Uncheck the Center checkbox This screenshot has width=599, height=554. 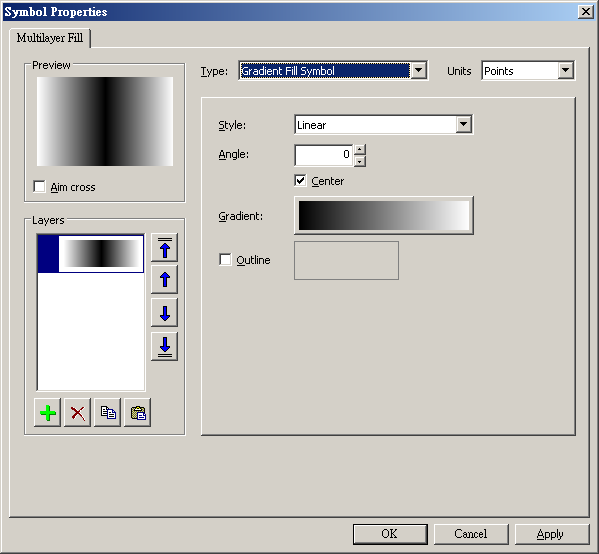(300, 180)
